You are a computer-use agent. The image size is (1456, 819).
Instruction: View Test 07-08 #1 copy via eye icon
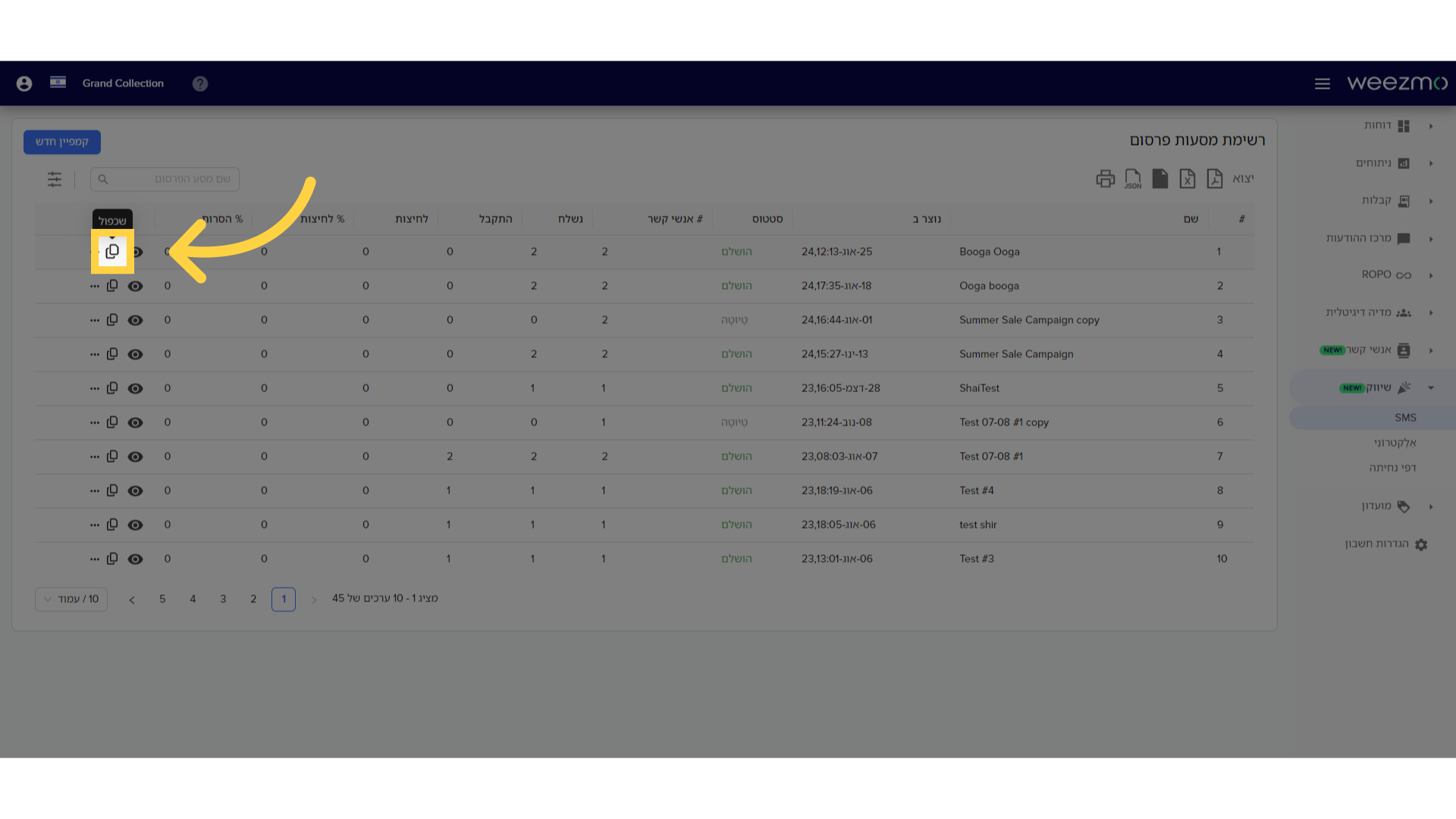tap(135, 423)
